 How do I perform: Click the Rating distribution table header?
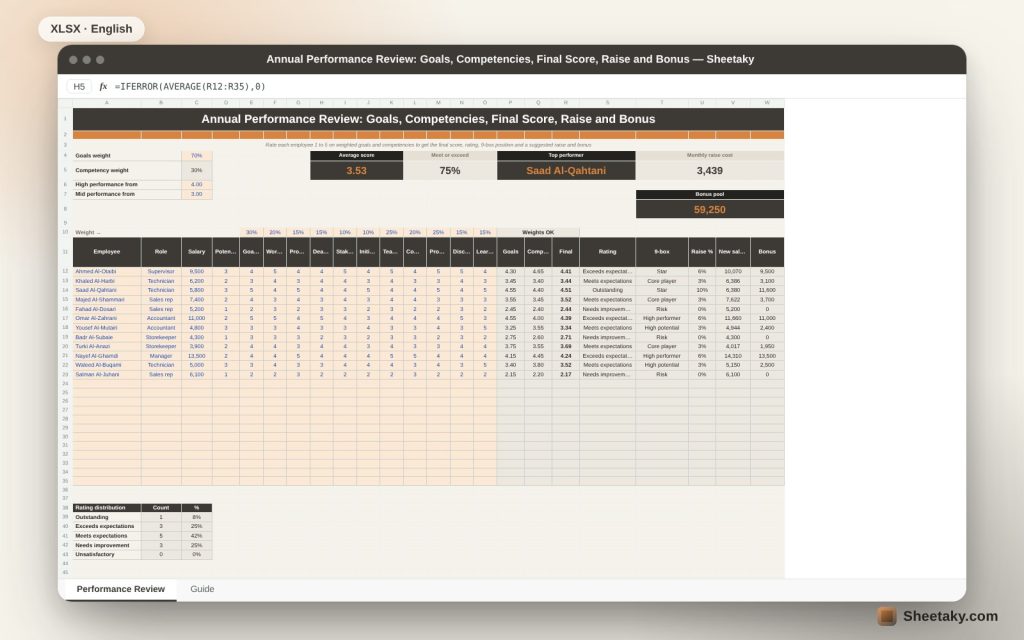click(x=106, y=507)
